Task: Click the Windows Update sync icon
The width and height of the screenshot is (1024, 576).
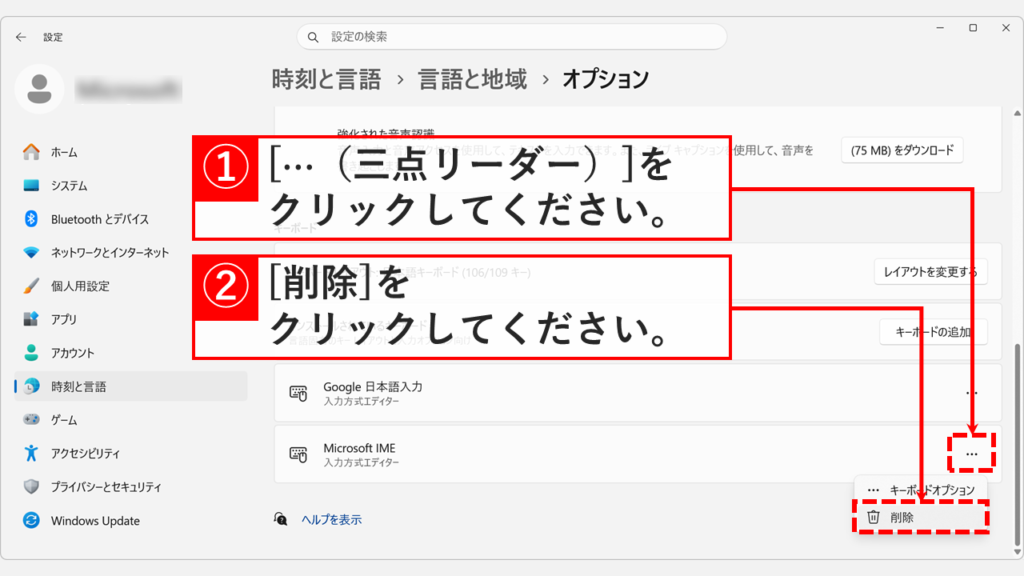Action: 31,520
